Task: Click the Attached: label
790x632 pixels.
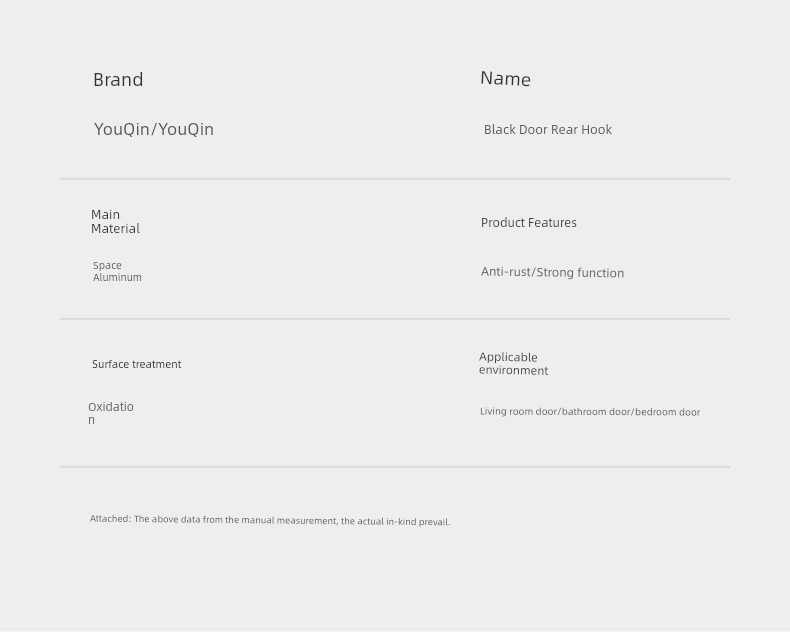Action: [x=110, y=520]
